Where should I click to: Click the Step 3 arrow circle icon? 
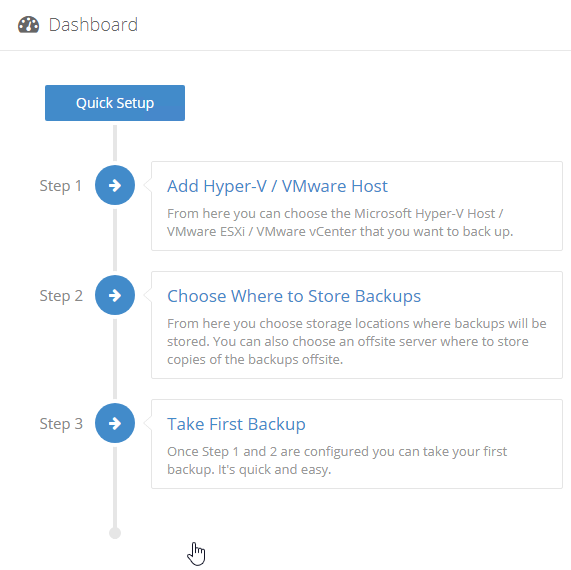point(115,423)
